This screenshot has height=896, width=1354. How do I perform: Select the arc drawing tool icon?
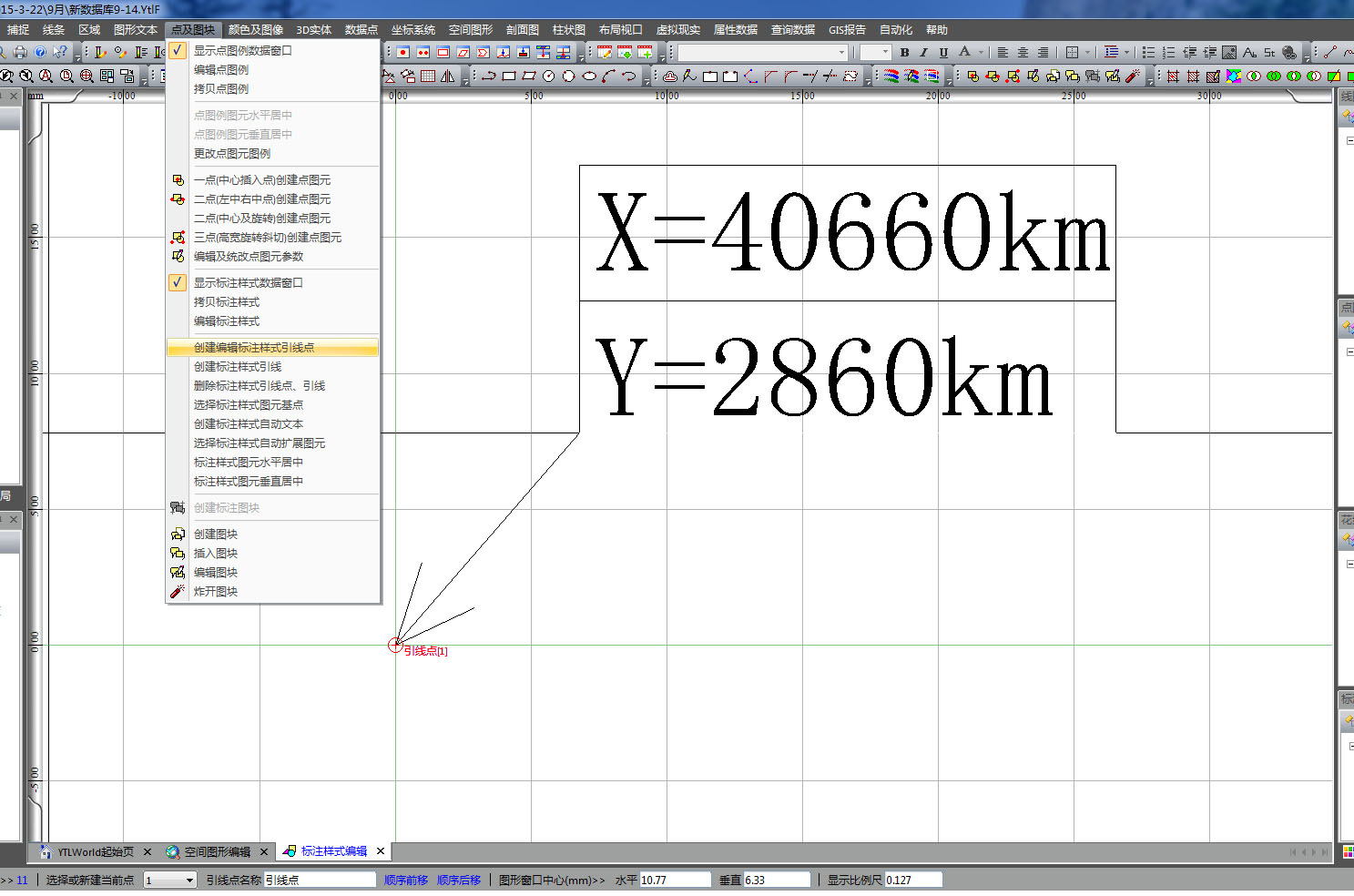[x=609, y=76]
